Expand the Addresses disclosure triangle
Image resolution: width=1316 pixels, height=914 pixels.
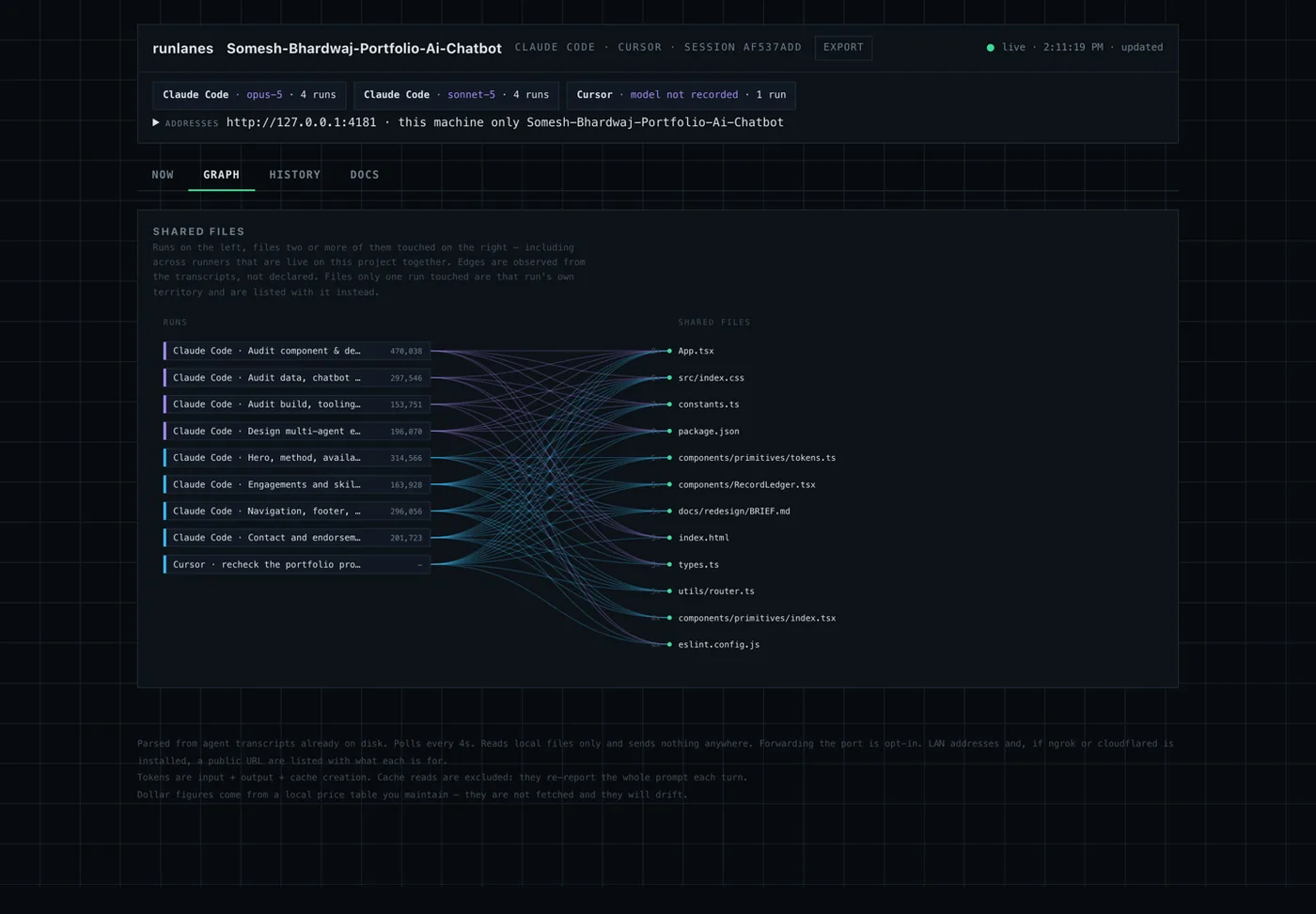click(156, 122)
